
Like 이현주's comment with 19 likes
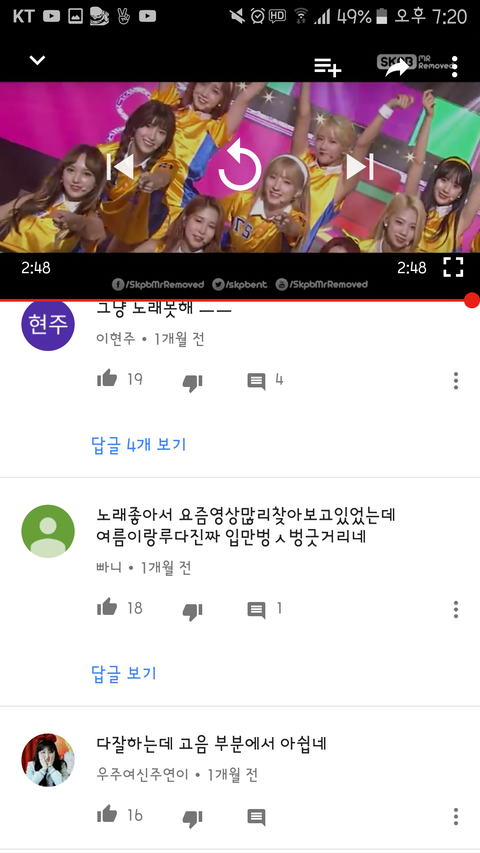tap(107, 379)
